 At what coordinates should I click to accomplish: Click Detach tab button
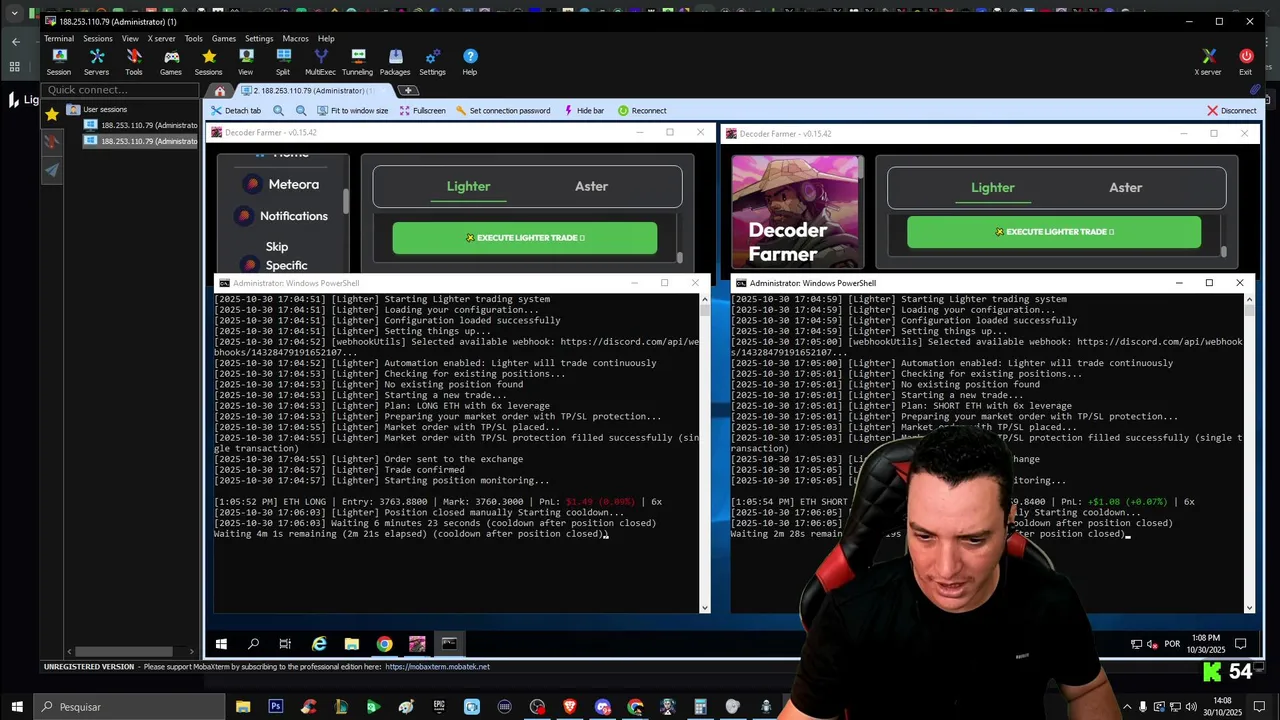click(x=236, y=111)
